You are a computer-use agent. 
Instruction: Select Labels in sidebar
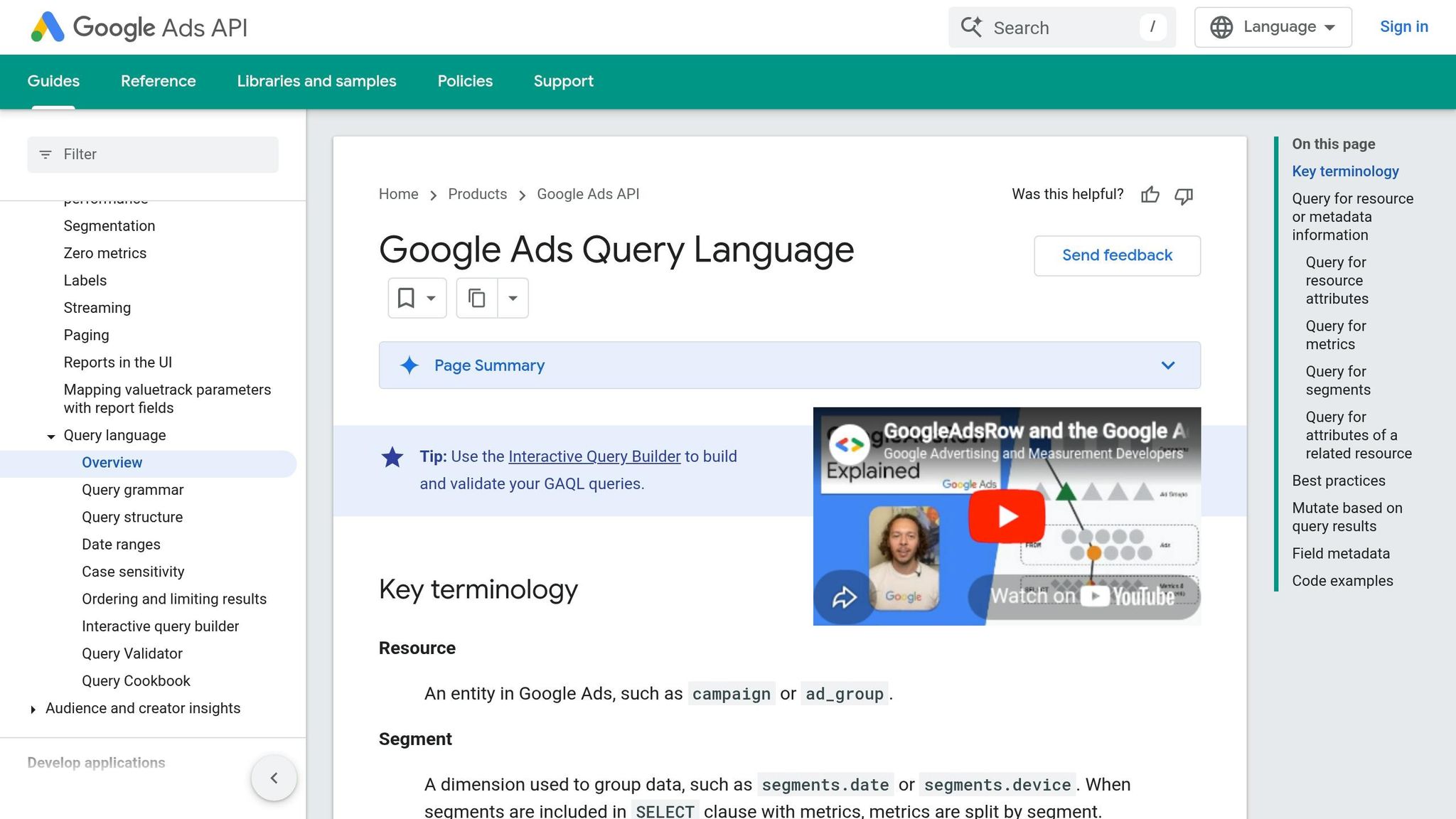click(85, 281)
